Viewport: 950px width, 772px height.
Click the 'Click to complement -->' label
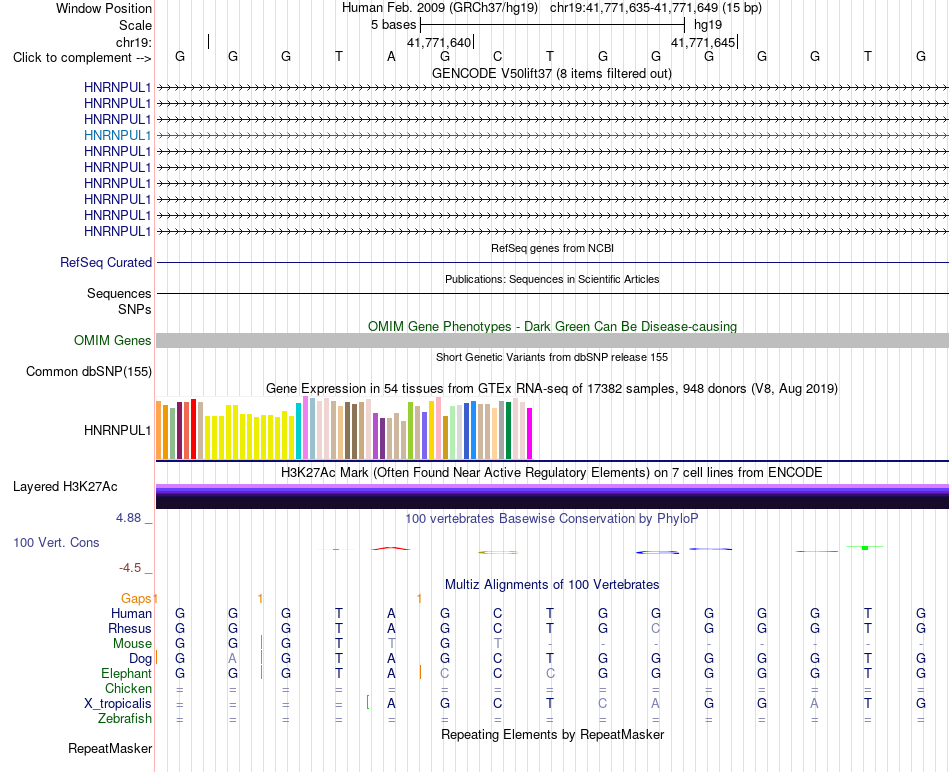tap(82, 58)
